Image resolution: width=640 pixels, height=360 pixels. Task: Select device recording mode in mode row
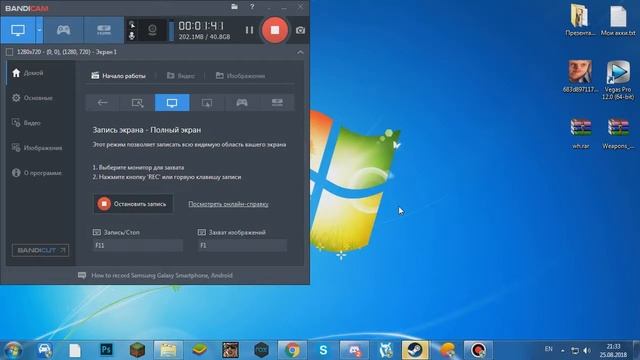click(277, 102)
